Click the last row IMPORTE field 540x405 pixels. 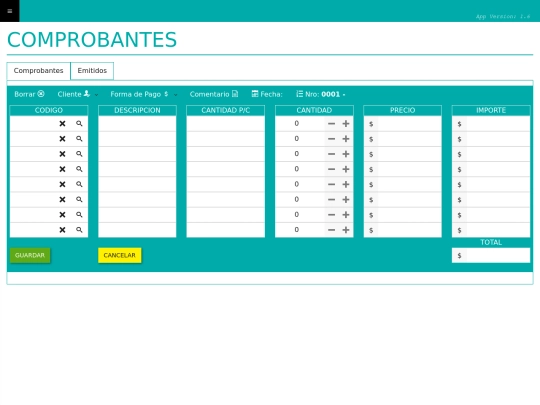pos(498,230)
